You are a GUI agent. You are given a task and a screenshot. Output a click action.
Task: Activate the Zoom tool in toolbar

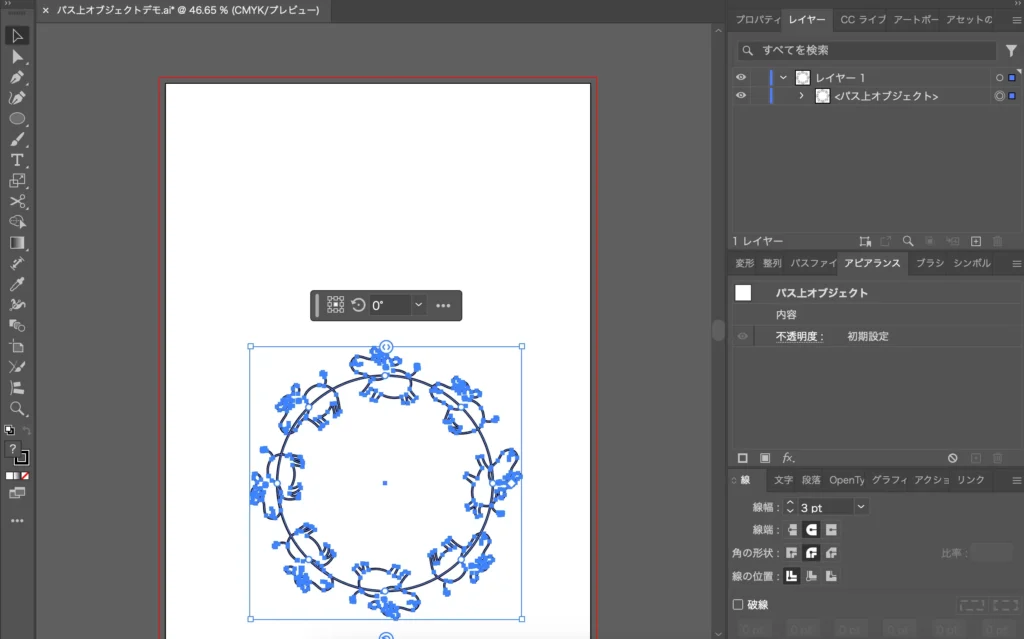(x=17, y=408)
